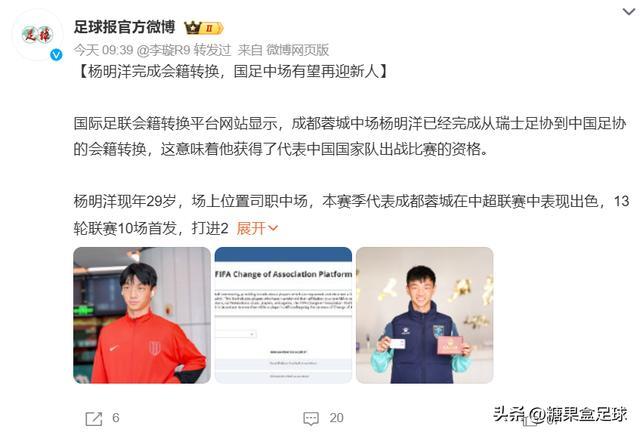This screenshot has width=640, height=435.
Task: Click the repost count 6
Action: [x=116, y=417]
